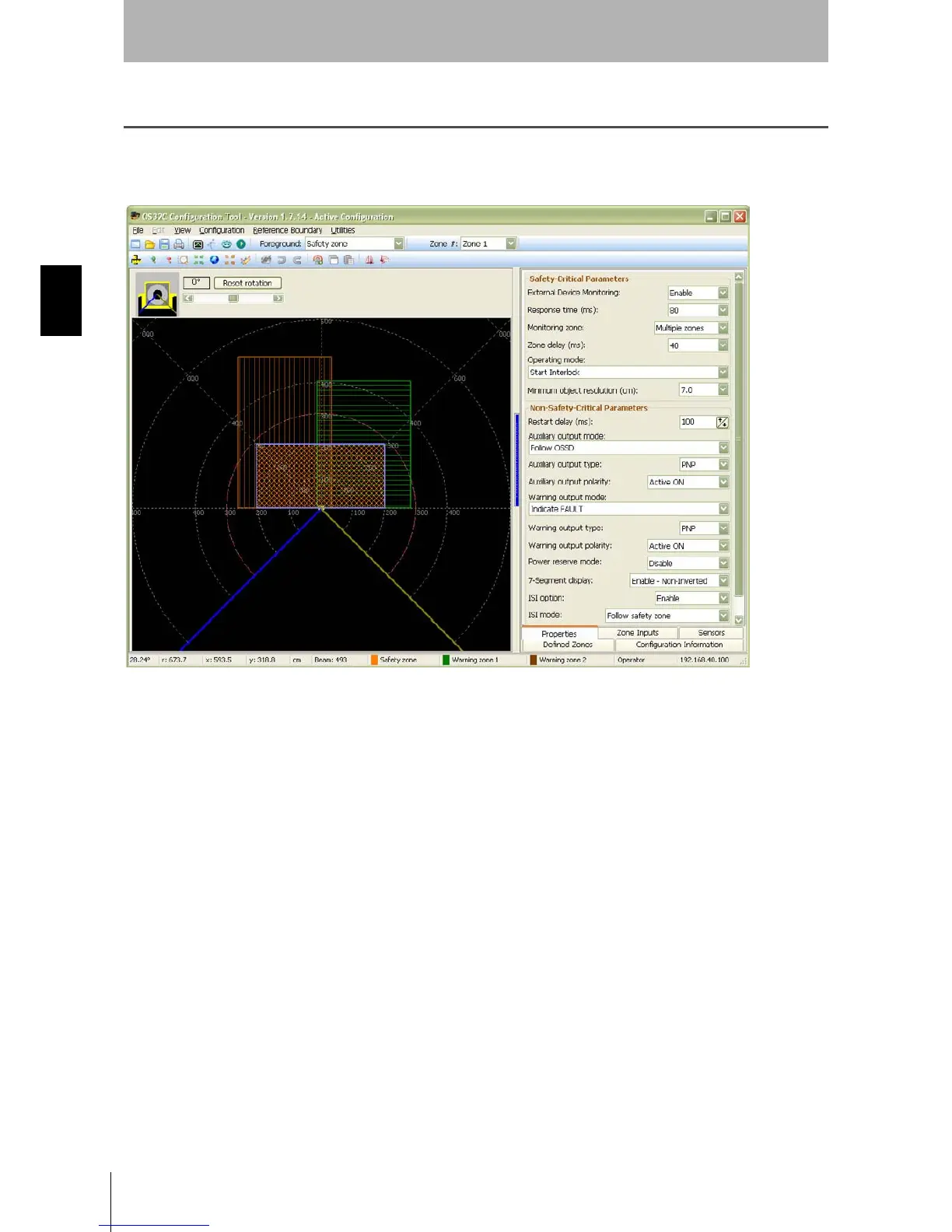Image resolution: width=952 pixels, height=1232 pixels.
Task: Open the Zone delay dropdown
Action: coord(723,345)
